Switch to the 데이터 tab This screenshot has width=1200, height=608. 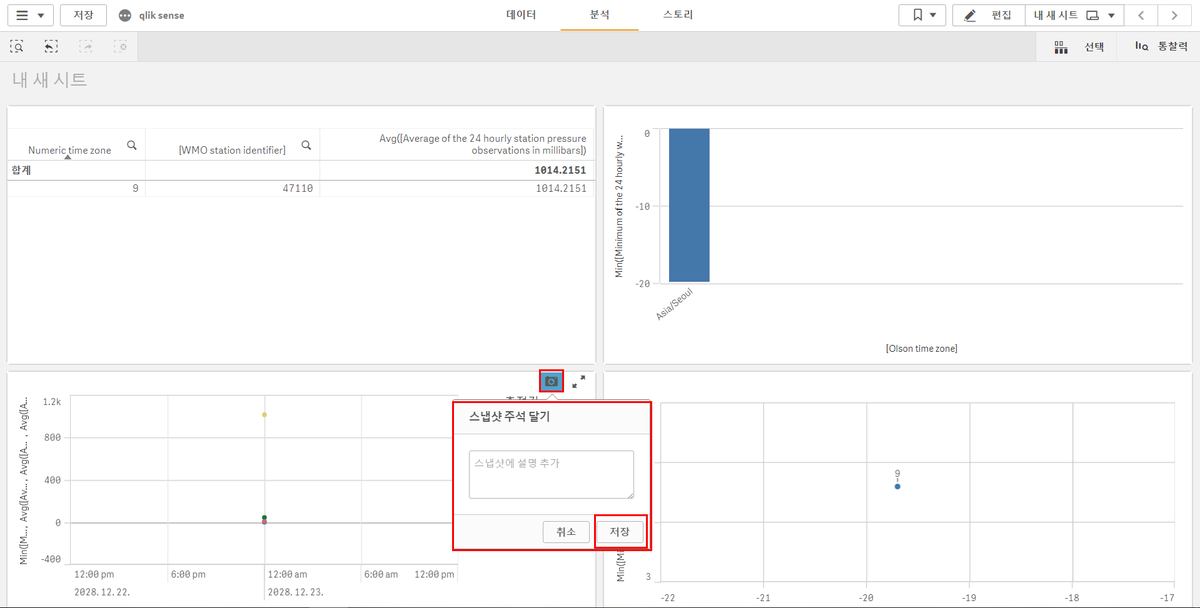pyautogui.click(x=521, y=15)
